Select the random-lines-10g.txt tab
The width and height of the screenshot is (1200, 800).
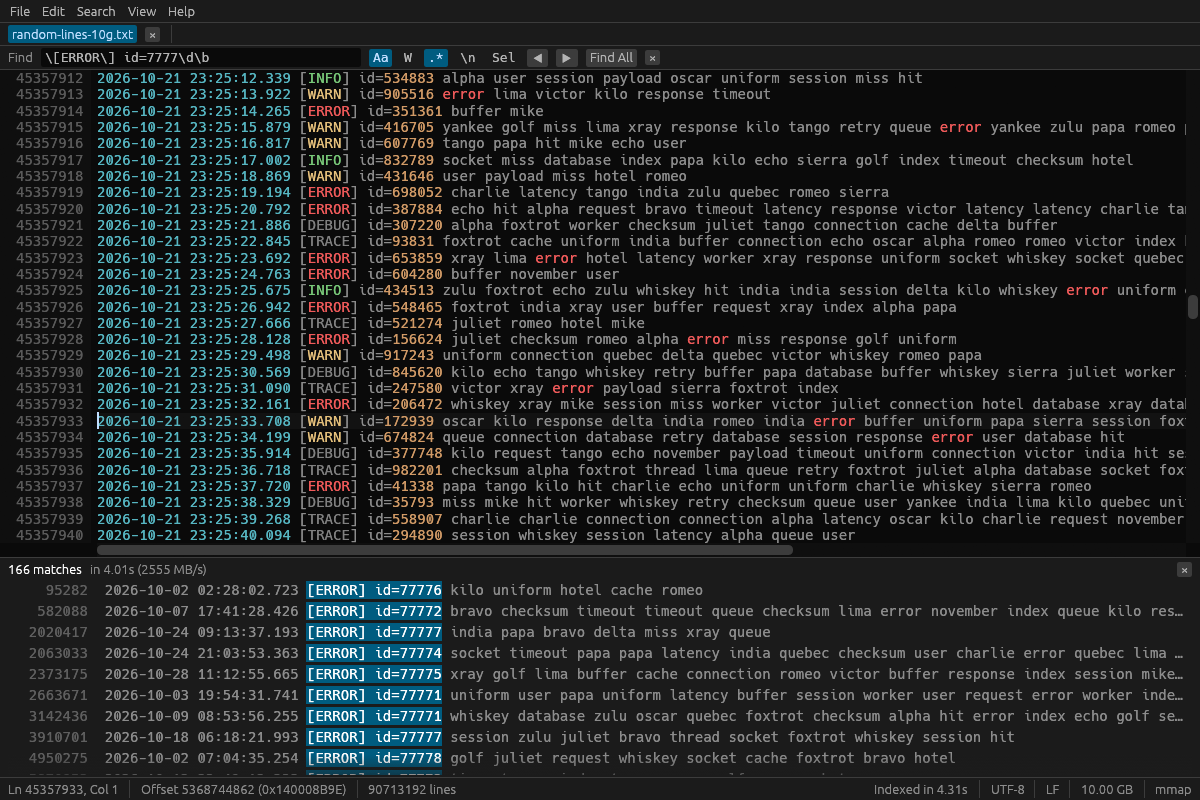pos(73,34)
